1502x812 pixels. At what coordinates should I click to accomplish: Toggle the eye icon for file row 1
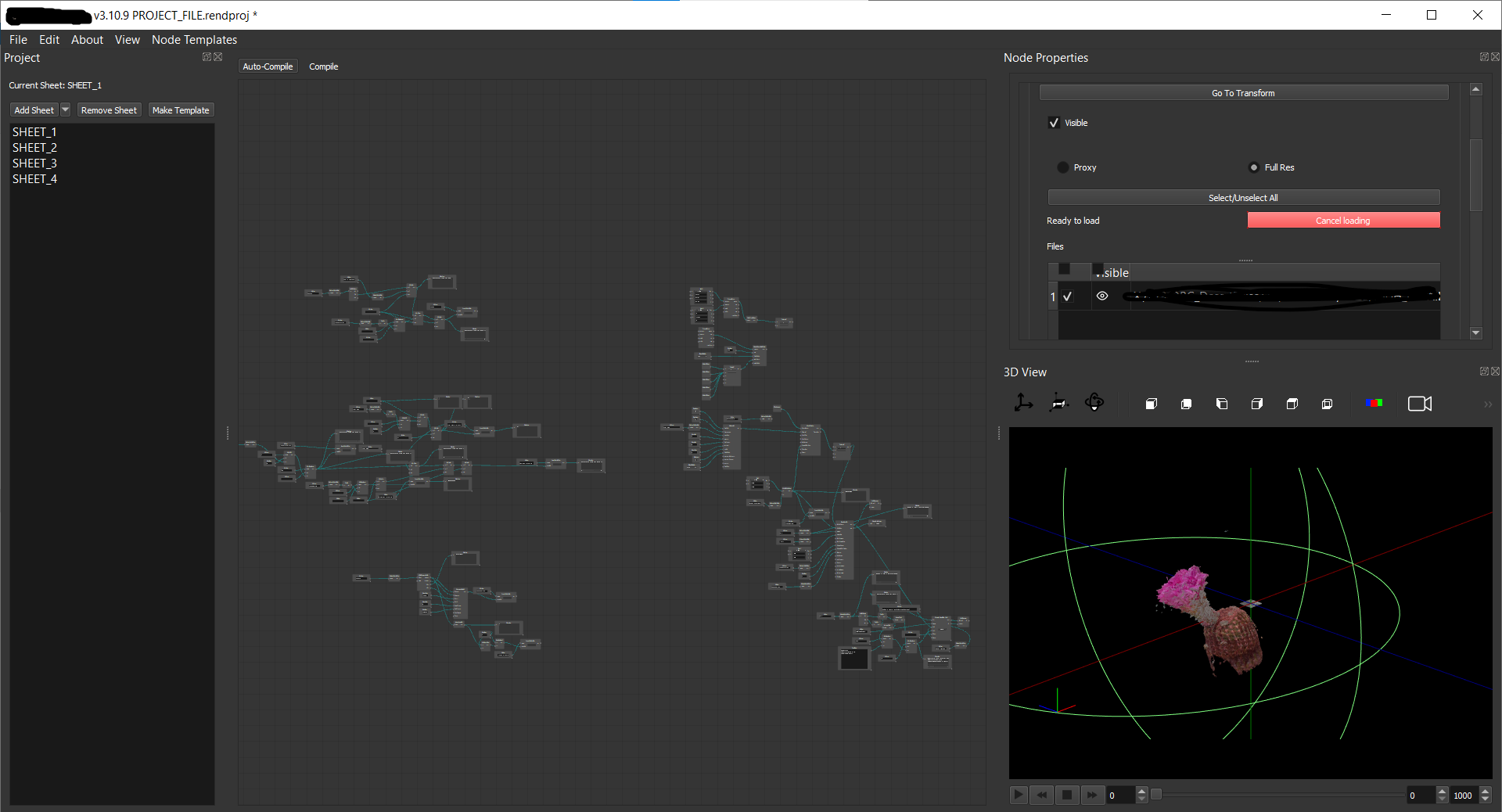tap(1102, 296)
